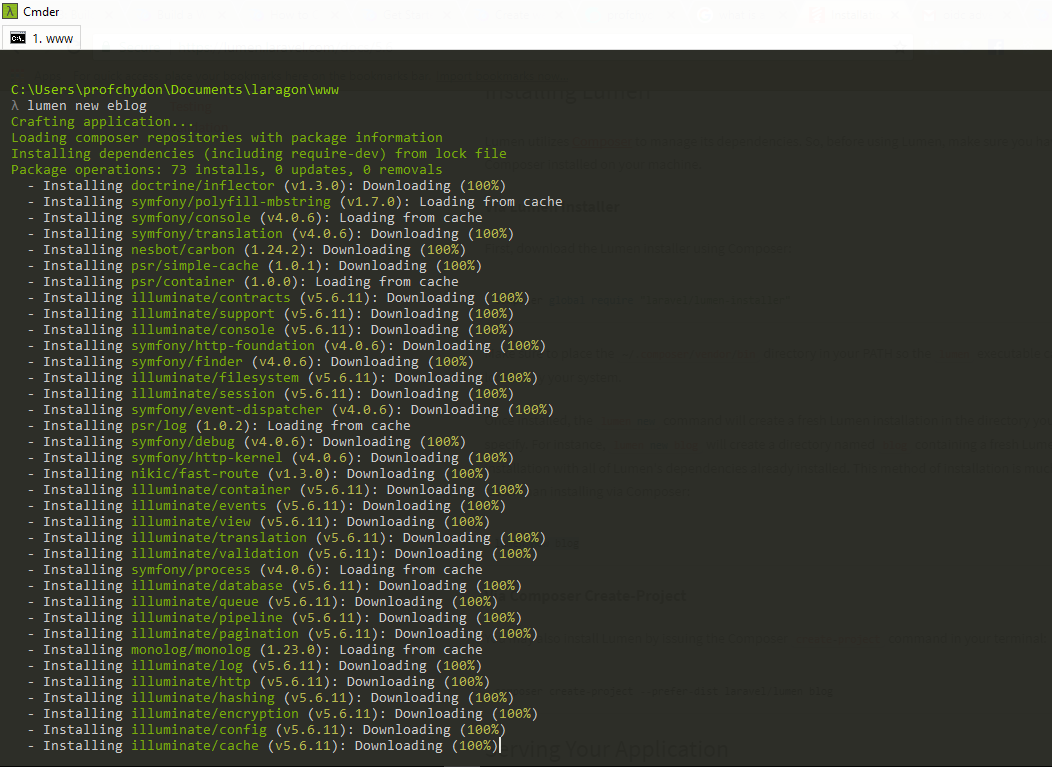This screenshot has height=767, width=1052.
Task: Click 'Loading from cache' on symfony/process line
Action: tap(411, 570)
